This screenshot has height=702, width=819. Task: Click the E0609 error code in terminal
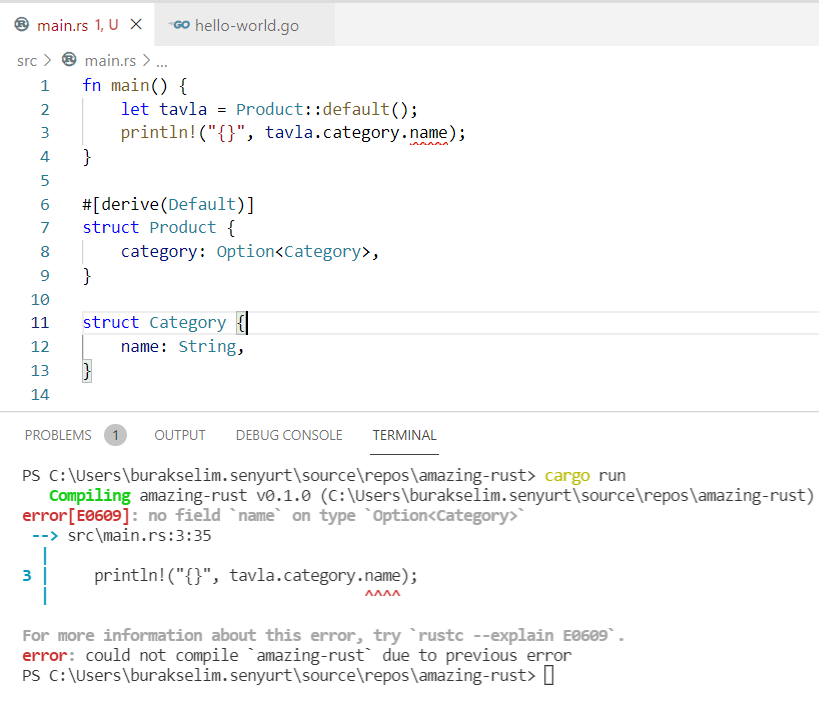tap(98, 517)
